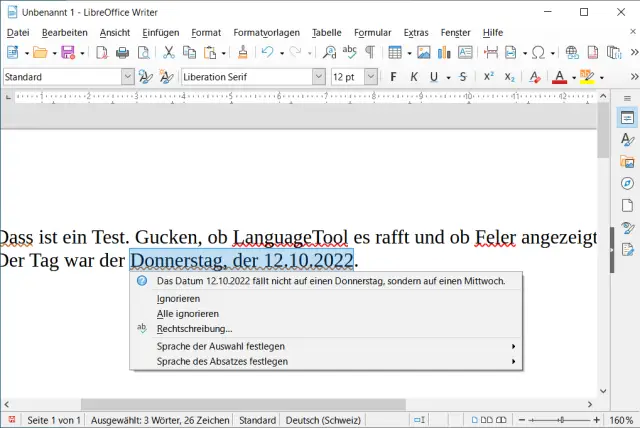Open the paragraph style dropdown
This screenshot has width=640, height=428.
(x=128, y=77)
